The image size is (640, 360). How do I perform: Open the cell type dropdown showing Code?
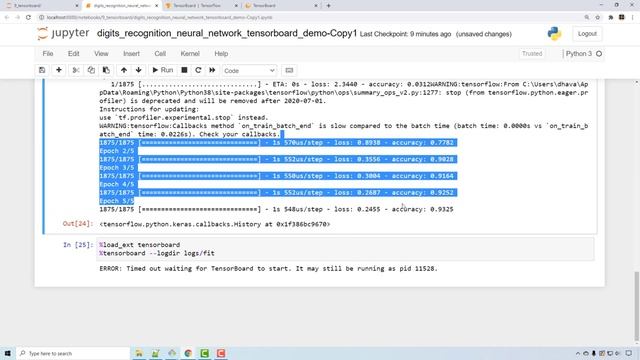pos(249,71)
